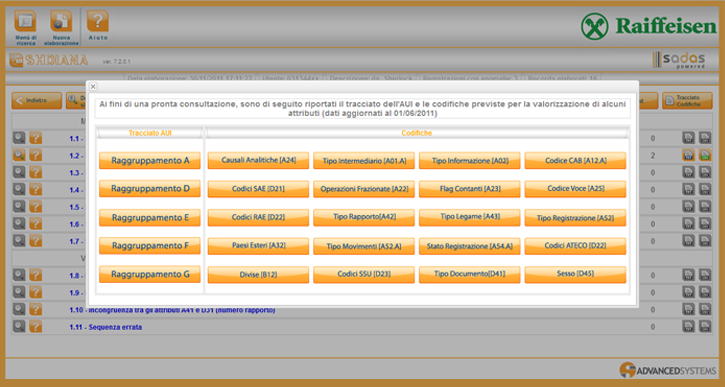Open Raggruppamento G tracciato
The image size is (725, 387).
[150, 274]
